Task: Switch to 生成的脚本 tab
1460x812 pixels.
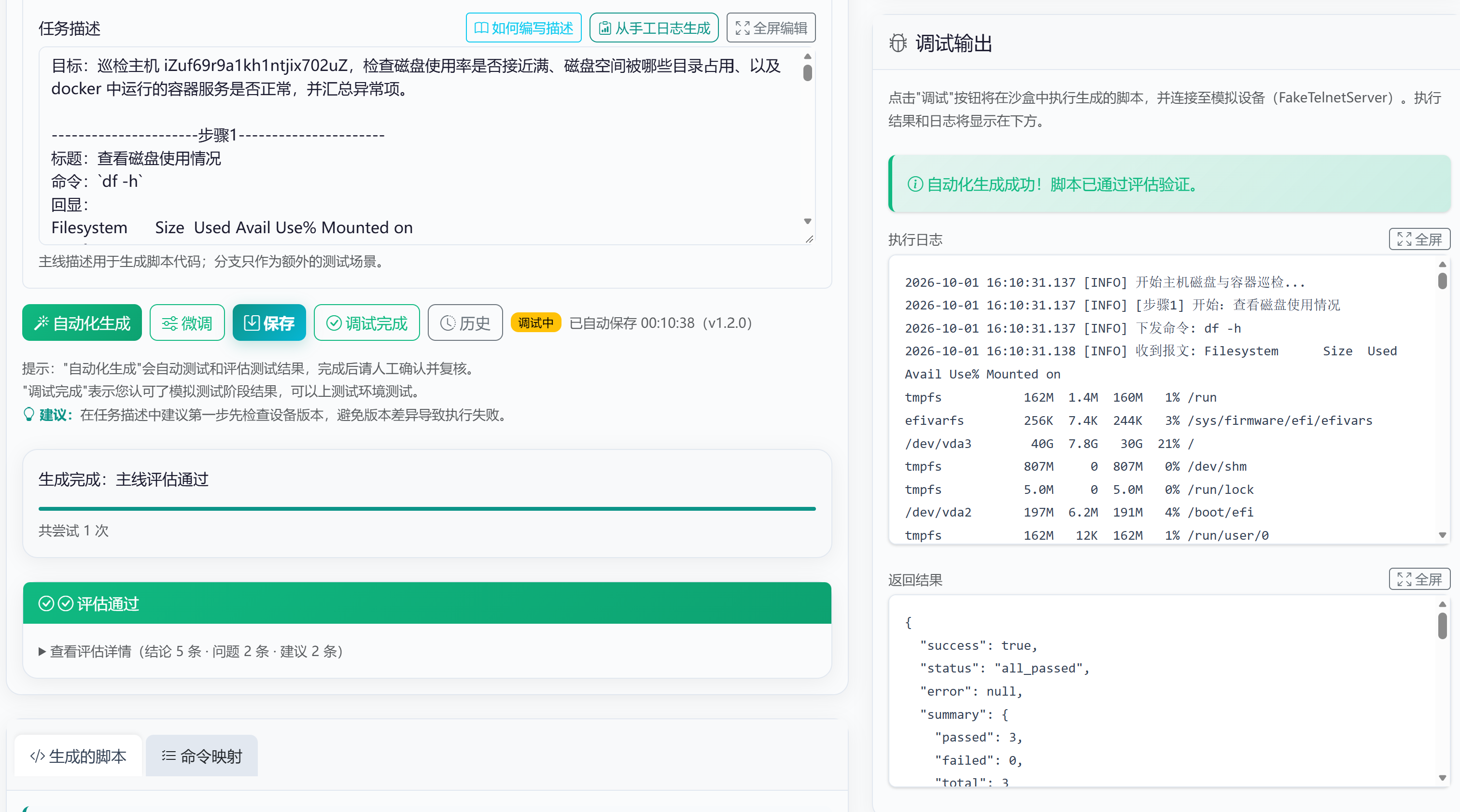Action: pos(78,756)
